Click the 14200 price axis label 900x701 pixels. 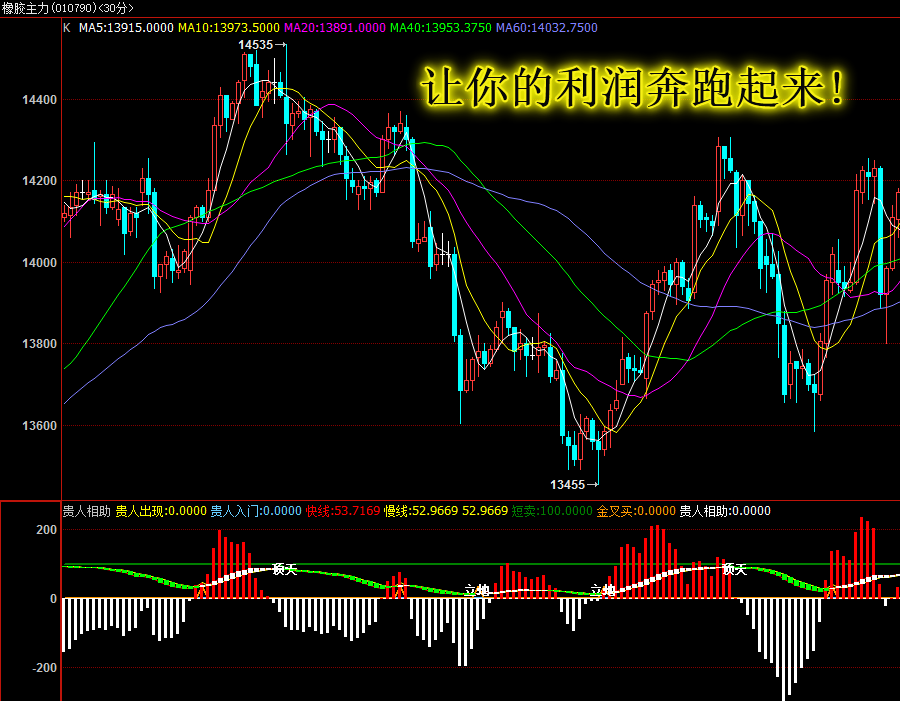click(x=40, y=181)
